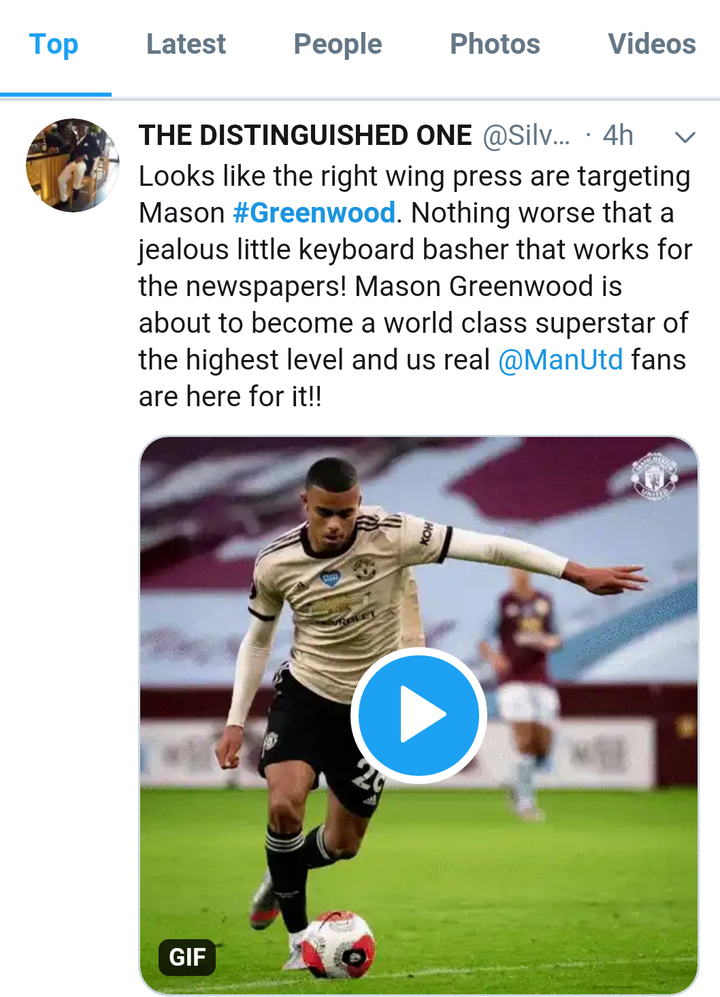The width and height of the screenshot is (720, 997).
Task: Click the Manchester United crest watermark
Action: coord(654,477)
